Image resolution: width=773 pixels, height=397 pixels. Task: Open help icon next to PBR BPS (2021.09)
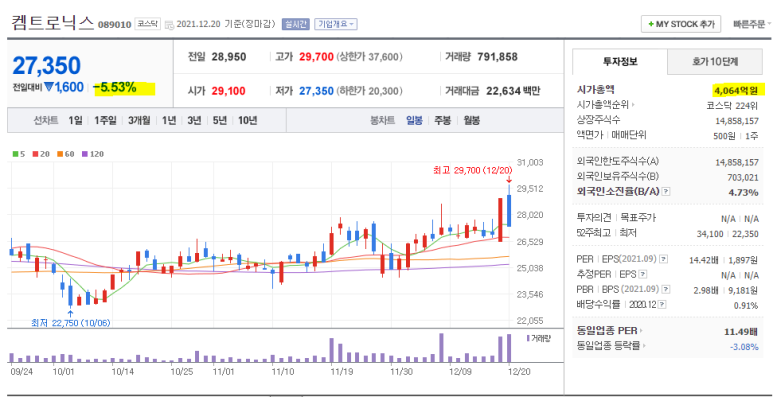coord(666,289)
